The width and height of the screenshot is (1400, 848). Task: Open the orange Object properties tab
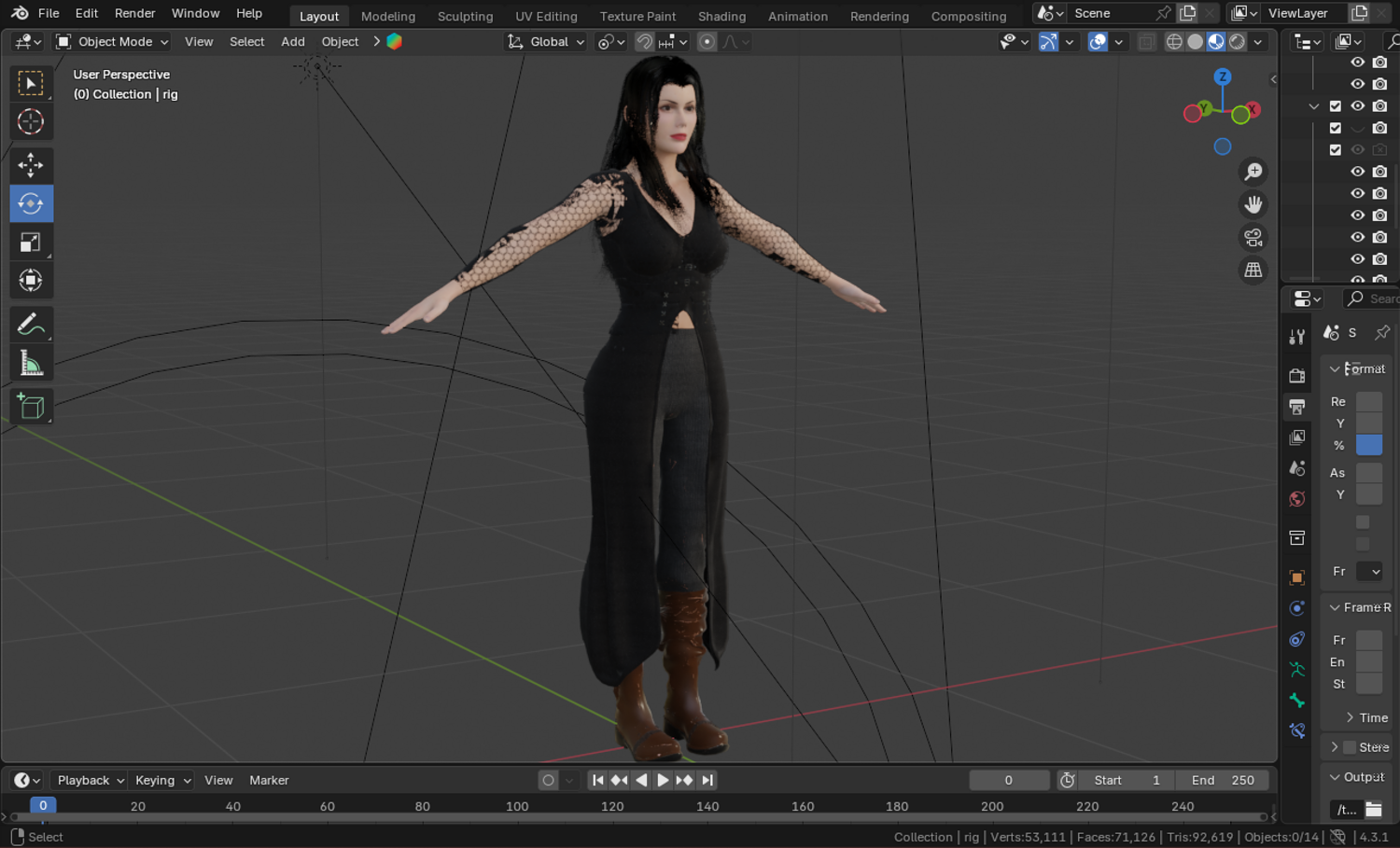(1297, 577)
